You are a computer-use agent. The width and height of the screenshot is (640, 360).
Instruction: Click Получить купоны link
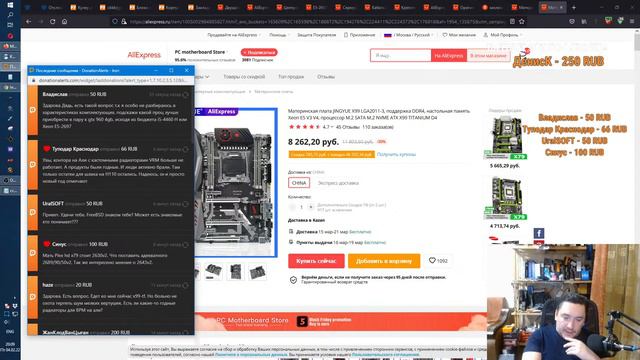pos(396,154)
